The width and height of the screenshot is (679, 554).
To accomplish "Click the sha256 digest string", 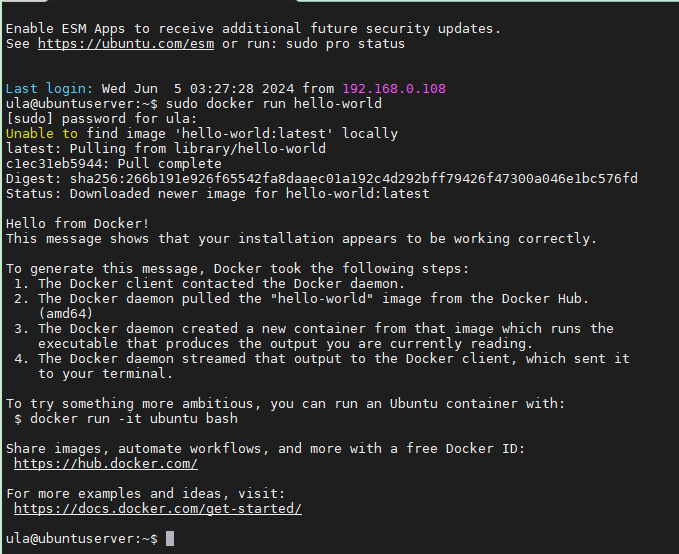I will pos(353,178).
